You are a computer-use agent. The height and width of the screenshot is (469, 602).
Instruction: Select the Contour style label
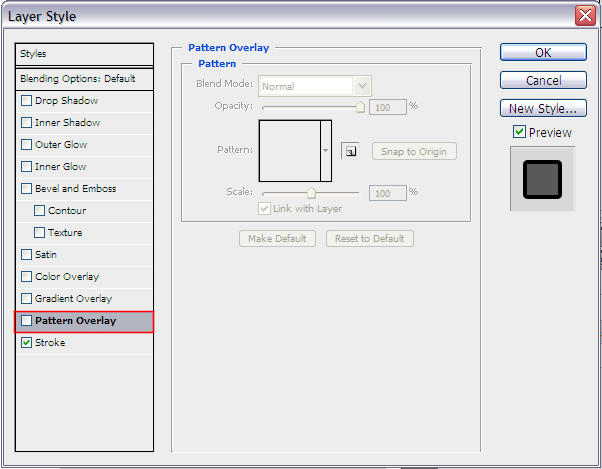coord(67,211)
